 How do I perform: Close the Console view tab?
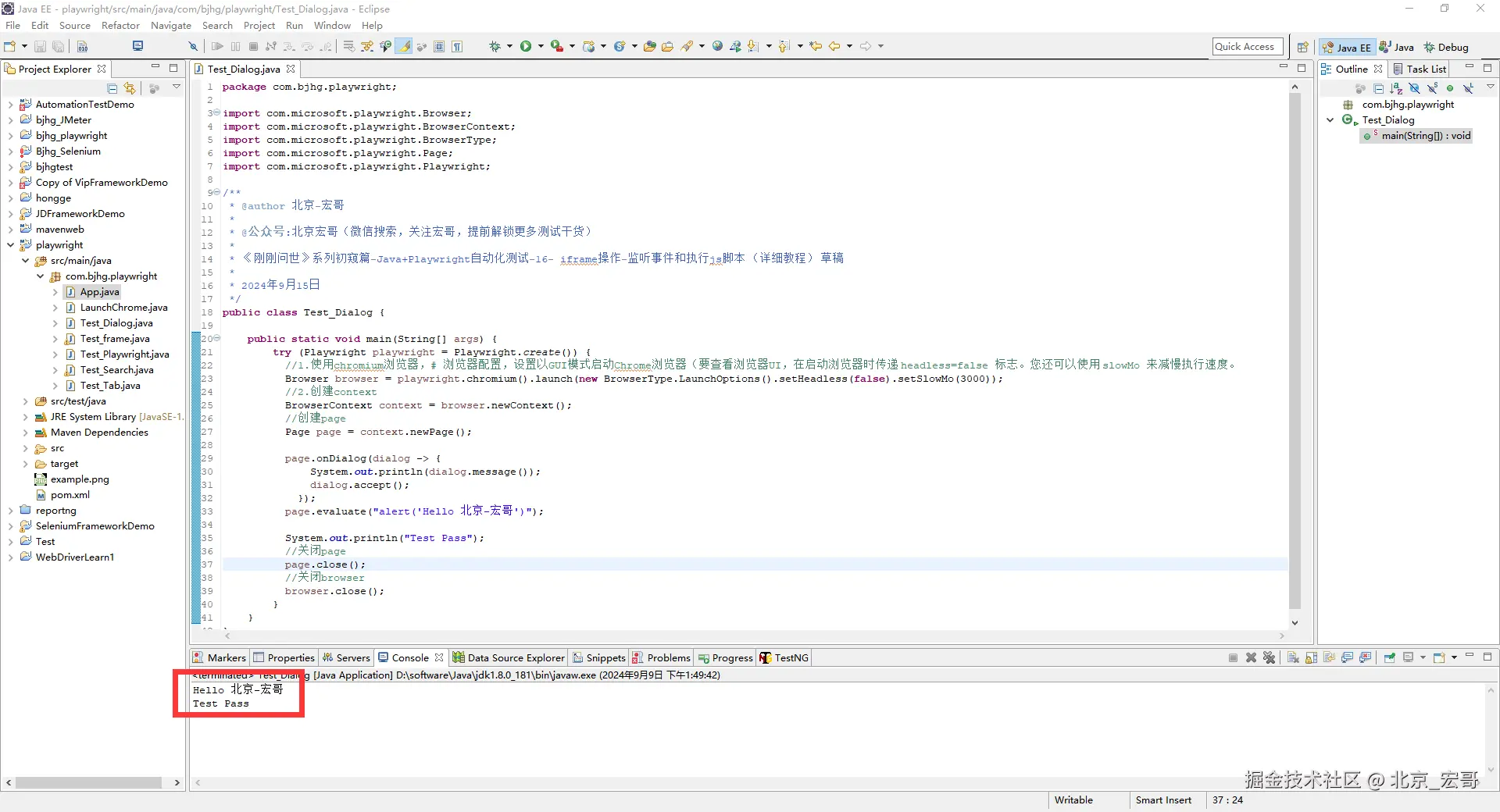pyautogui.click(x=439, y=657)
